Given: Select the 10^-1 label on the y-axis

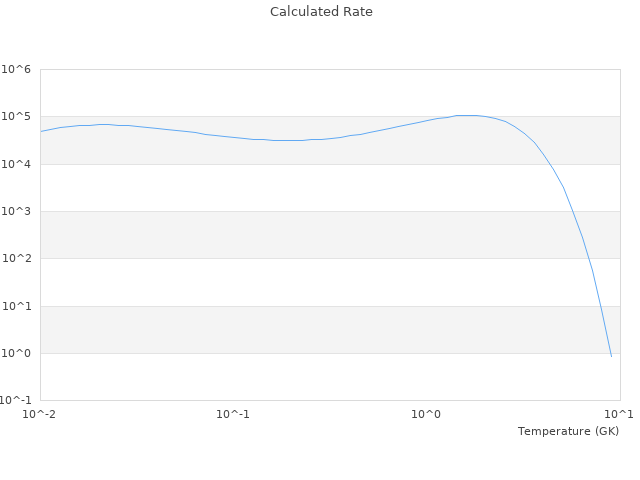Looking at the screenshot, I should point(18,401).
